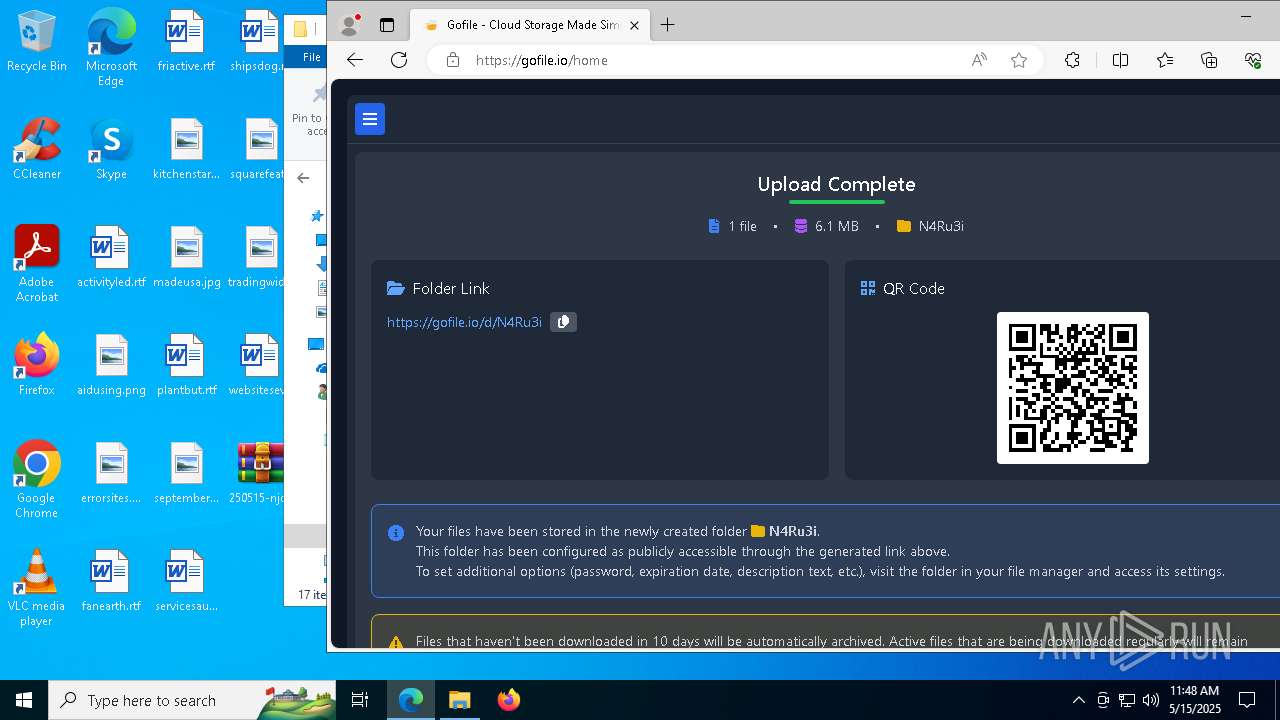Launch Microsoft Edge desktop shortcut
Viewport: 1280px width, 720px height.
pos(111,47)
